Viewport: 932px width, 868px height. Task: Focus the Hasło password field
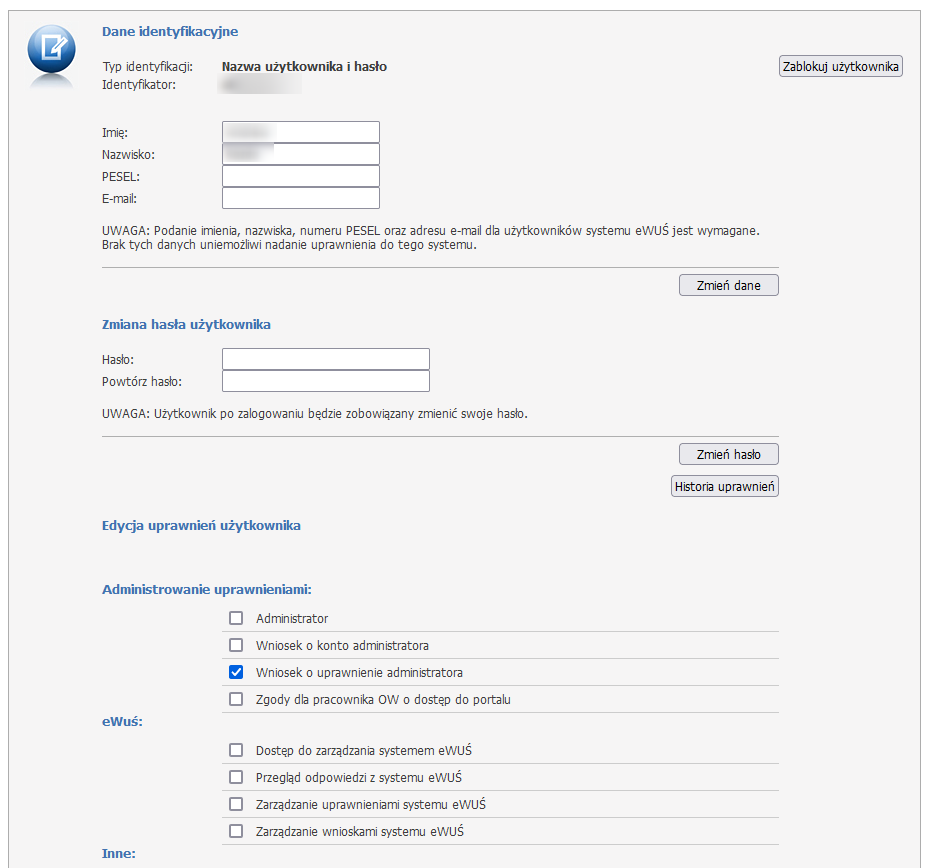pyautogui.click(x=326, y=359)
